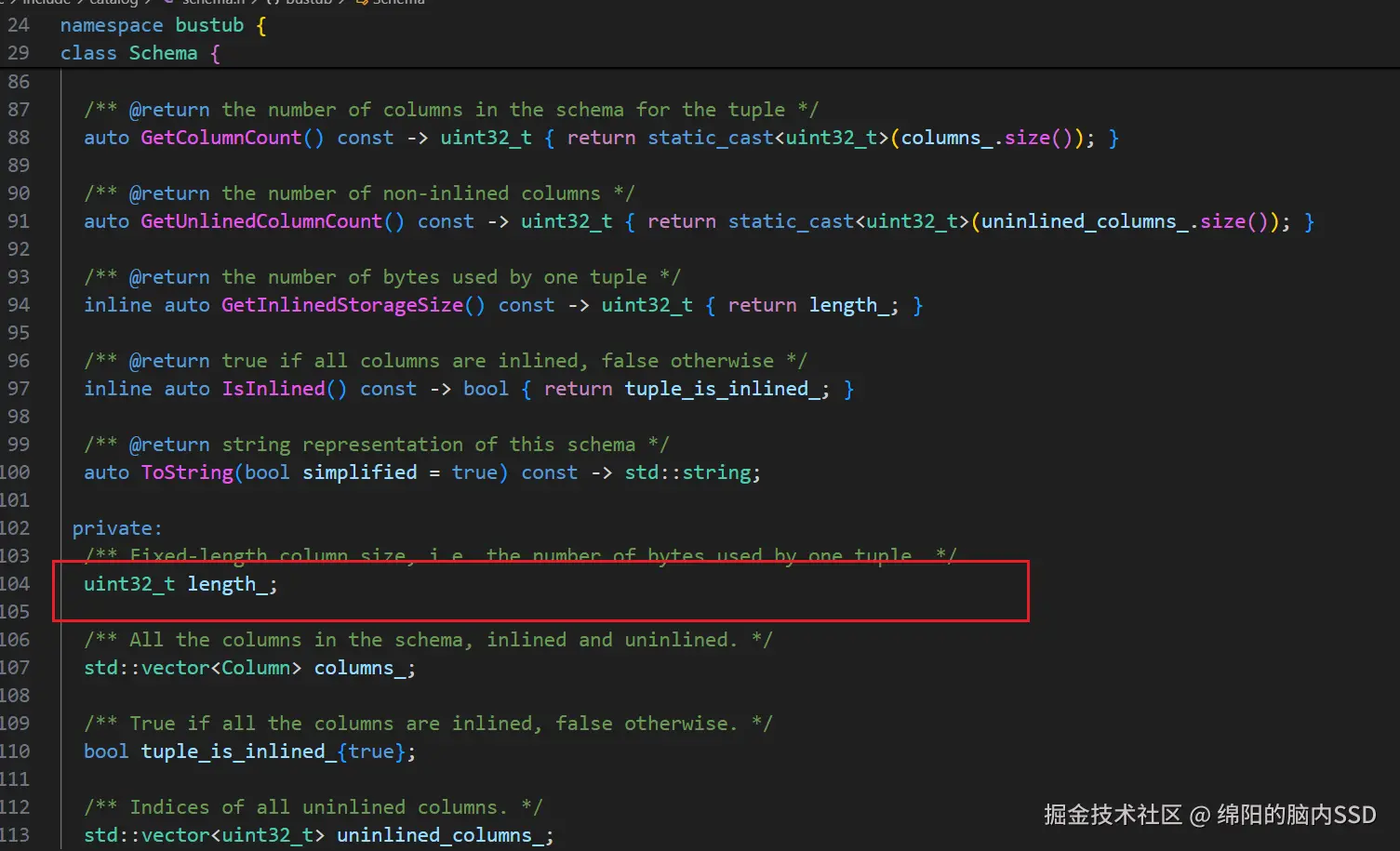1400x851 pixels.
Task: Click the GetInlinedStorageSize function name
Action: pos(342,305)
